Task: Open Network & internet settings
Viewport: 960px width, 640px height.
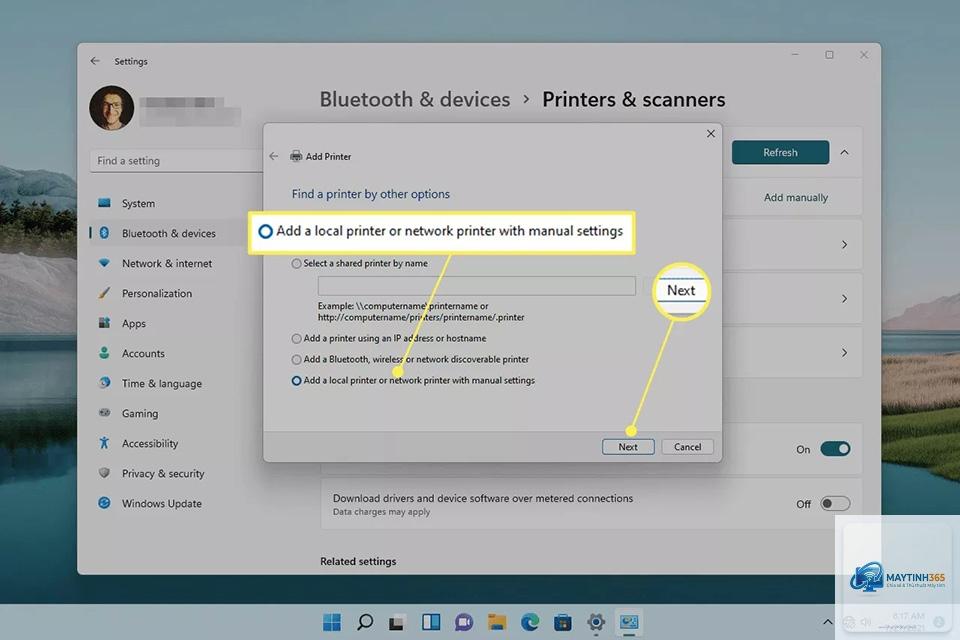Action: click(x=167, y=263)
